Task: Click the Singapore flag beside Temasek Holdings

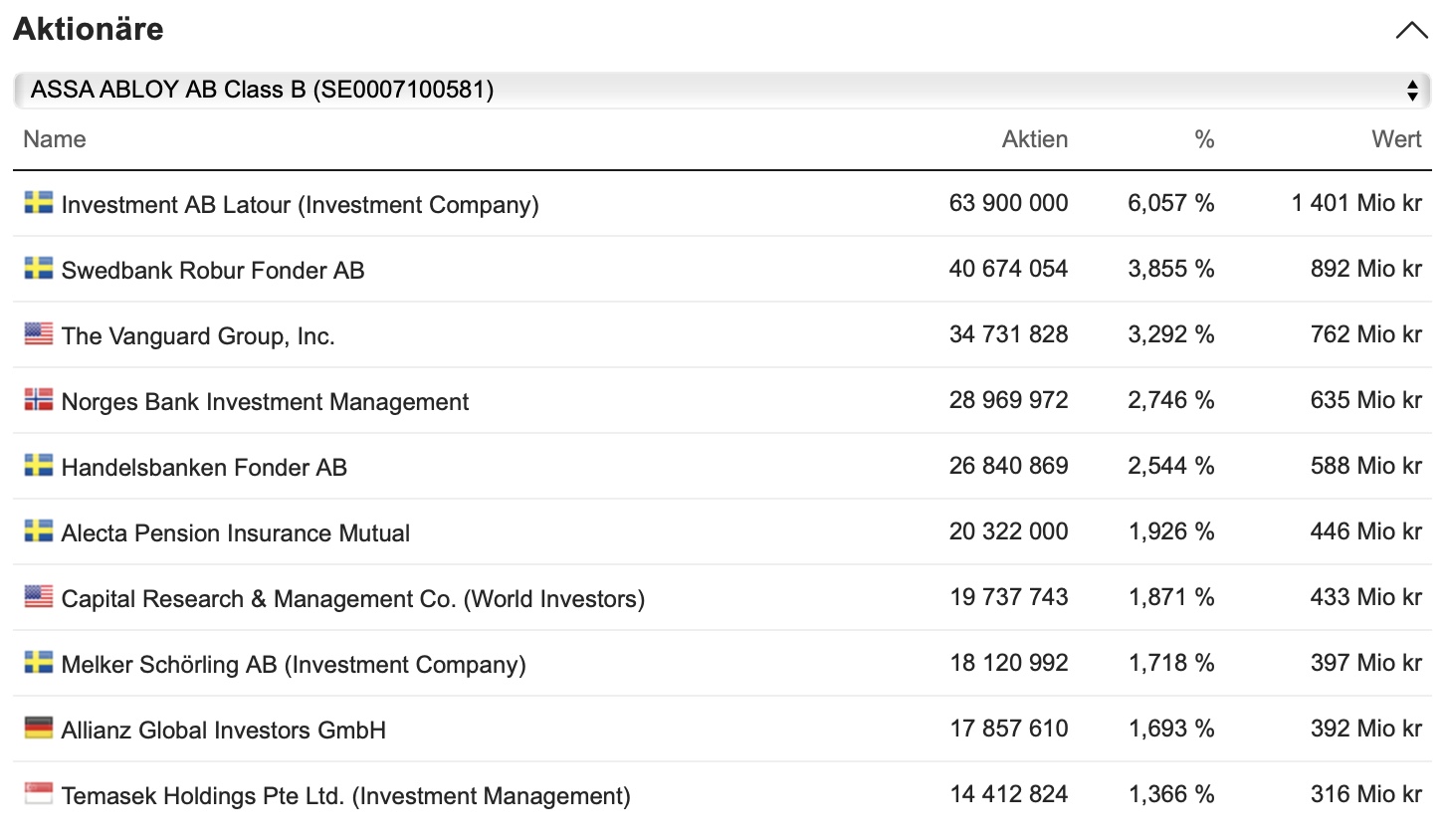Action: [x=39, y=794]
